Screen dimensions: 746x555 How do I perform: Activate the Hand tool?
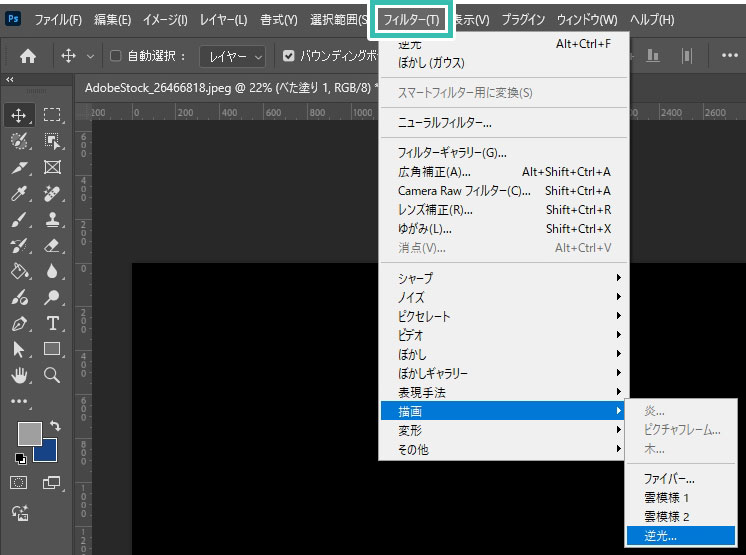point(20,375)
